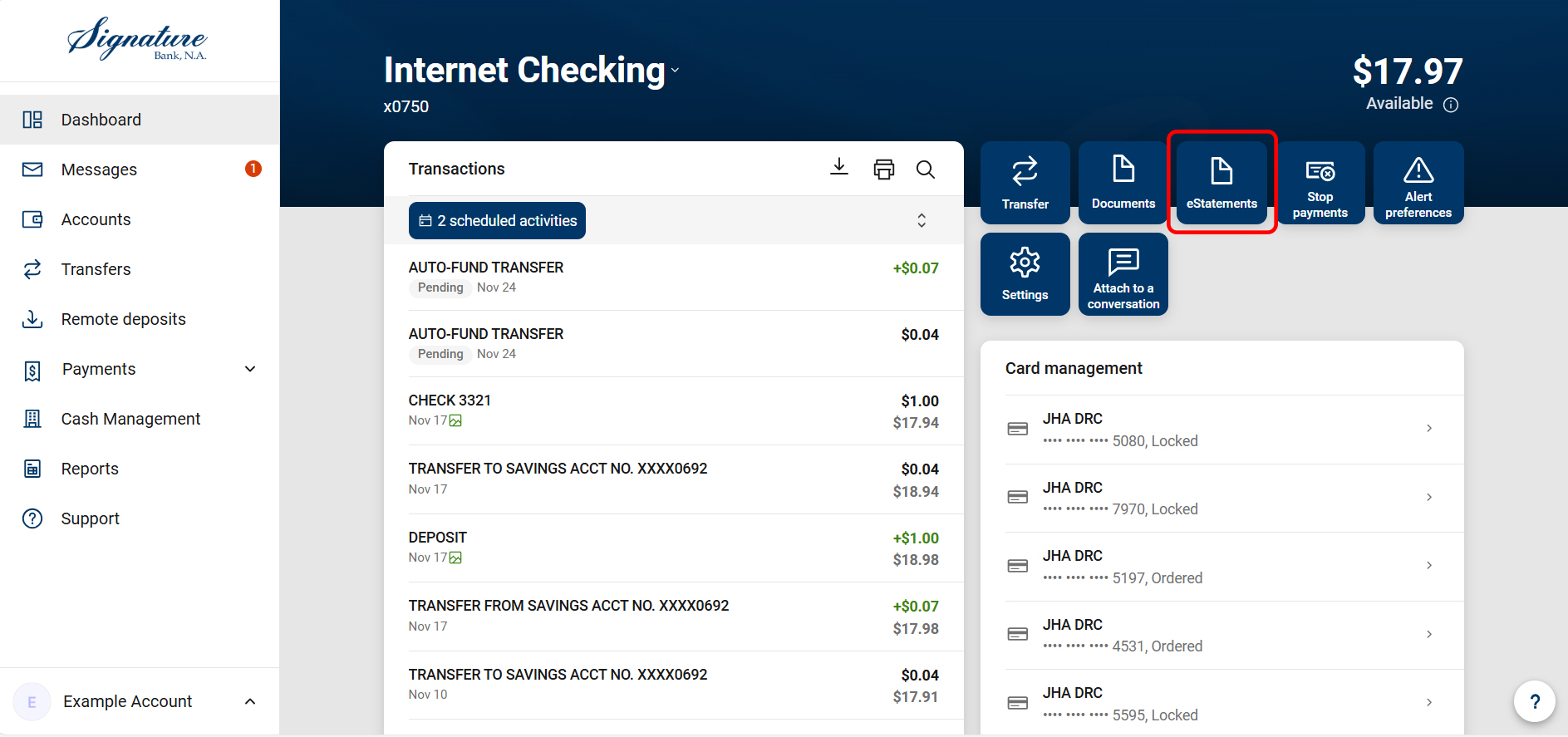Click the Transactions panel heading
This screenshot has height=737, width=1568.
pyautogui.click(x=457, y=169)
